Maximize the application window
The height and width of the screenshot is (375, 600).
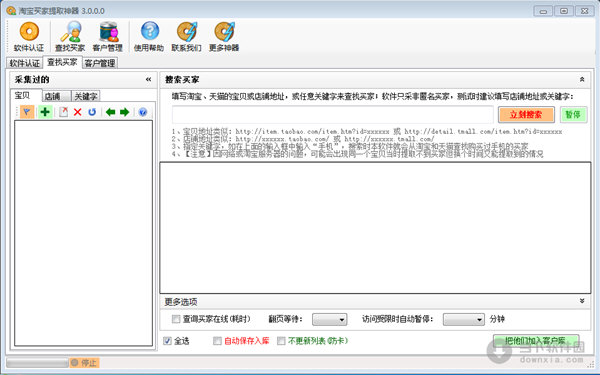pyautogui.click(x=564, y=11)
